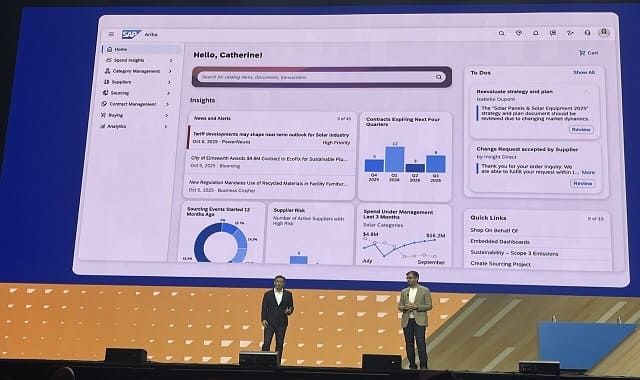Open the Sourcing menu label
The height and width of the screenshot is (380, 640).
(x=120, y=93)
